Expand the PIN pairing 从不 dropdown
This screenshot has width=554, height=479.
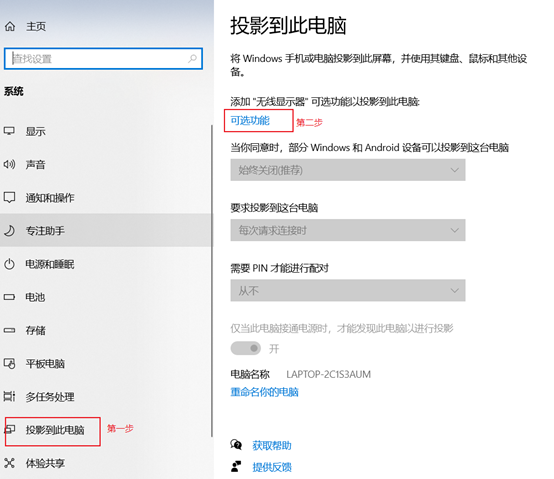[x=348, y=290]
